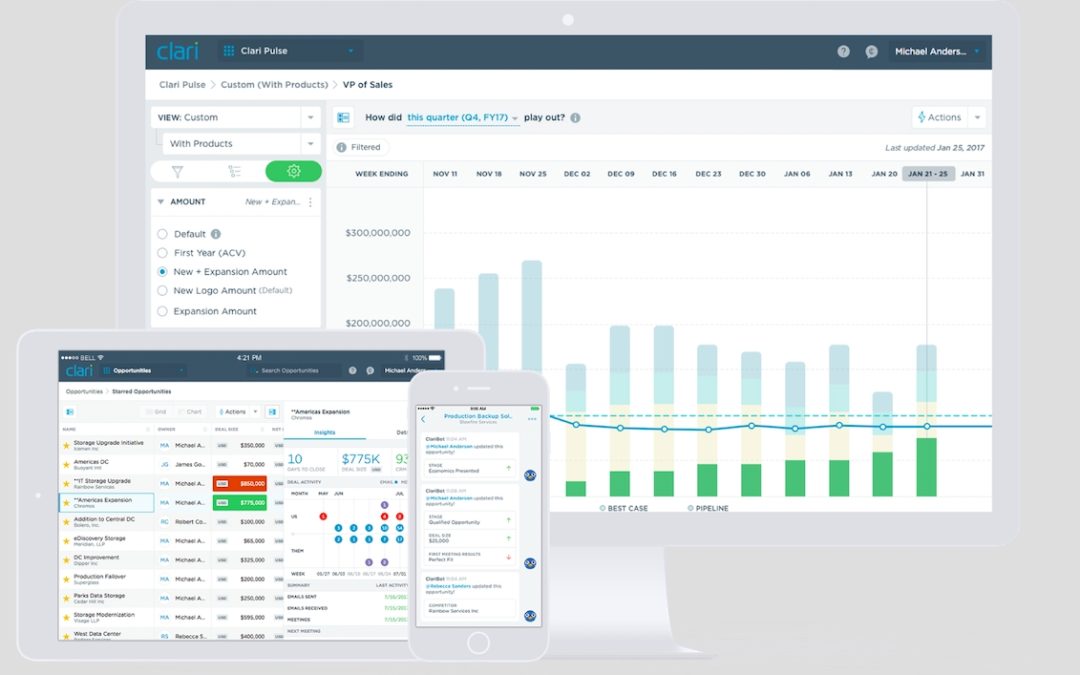Image resolution: width=1080 pixels, height=675 pixels.
Task: Select the Production Failover row on tablet
Action: [171, 579]
